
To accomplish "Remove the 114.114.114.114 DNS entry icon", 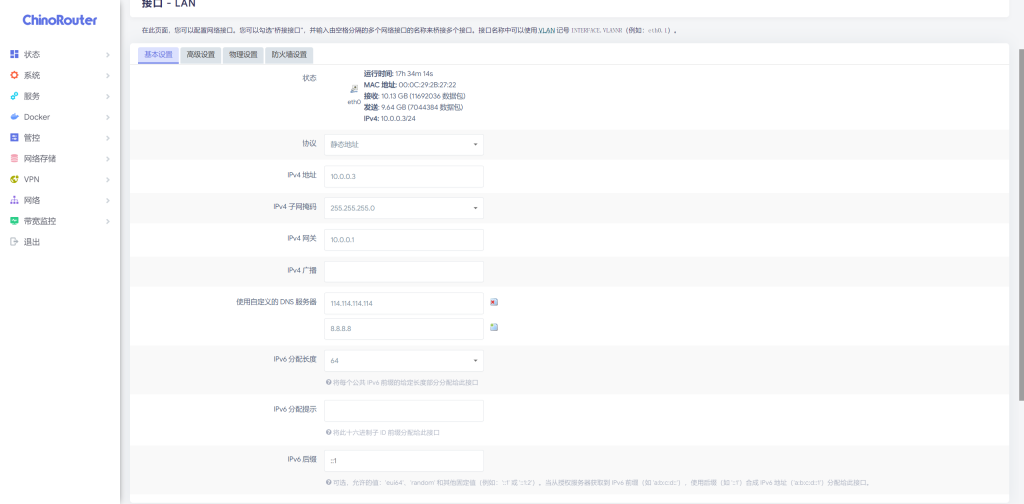I will click(x=494, y=302).
